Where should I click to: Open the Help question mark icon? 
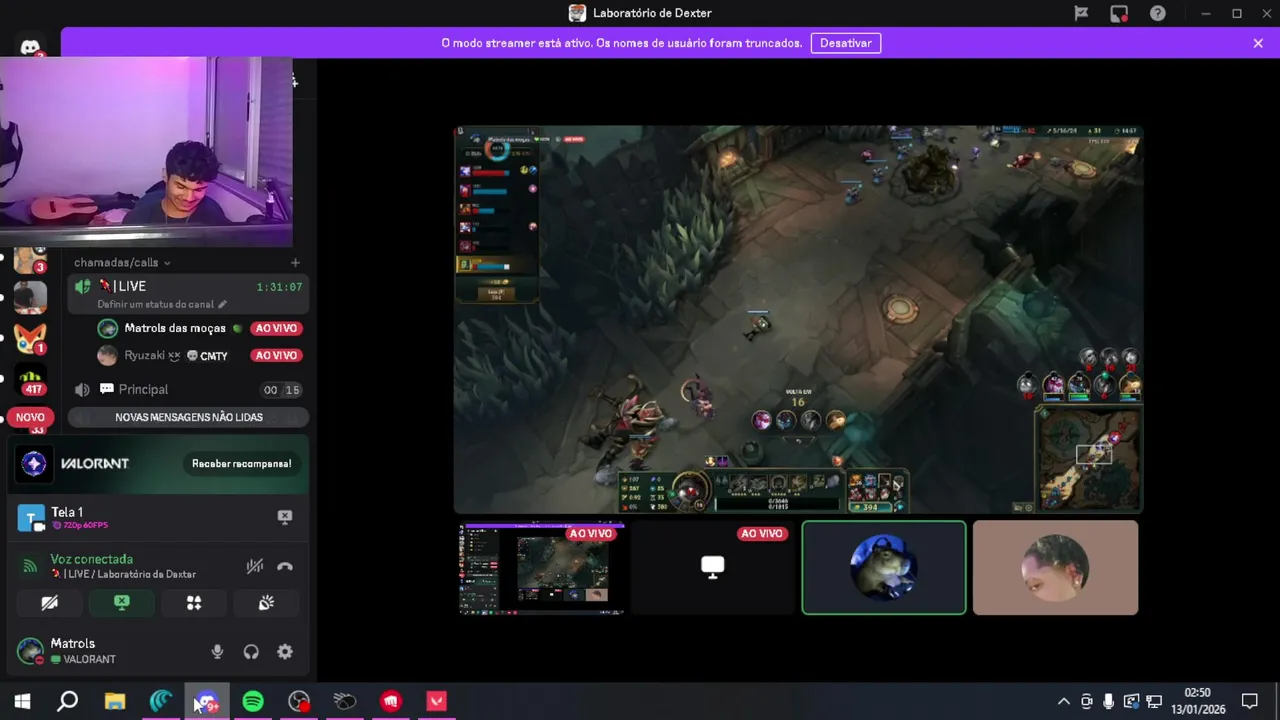[x=1157, y=13]
